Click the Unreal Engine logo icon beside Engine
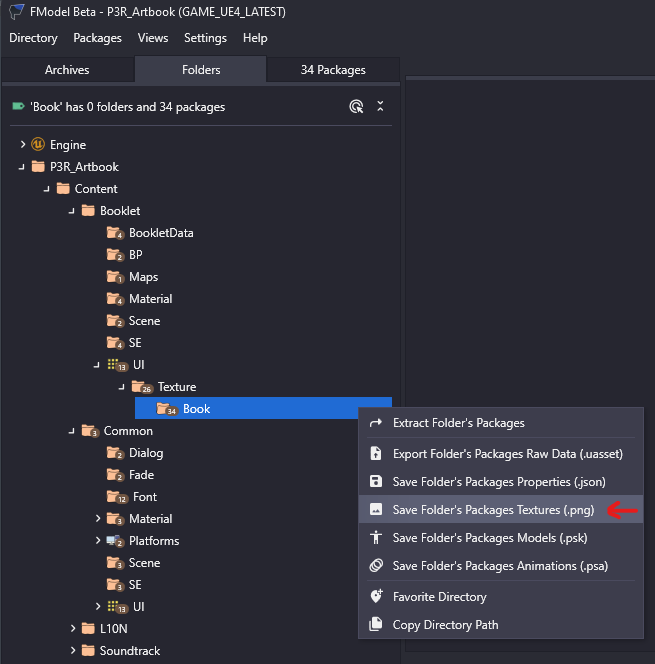 tap(39, 145)
